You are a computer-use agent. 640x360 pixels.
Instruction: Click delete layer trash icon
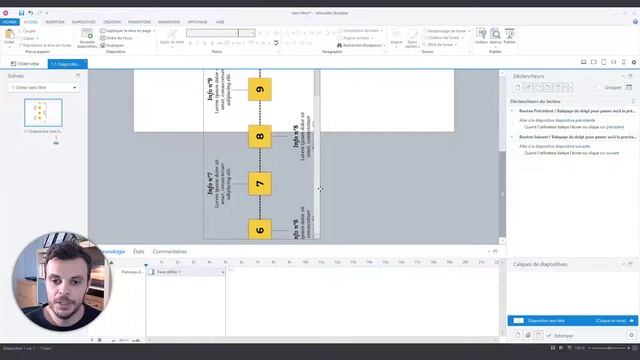(x=538, y=335)
